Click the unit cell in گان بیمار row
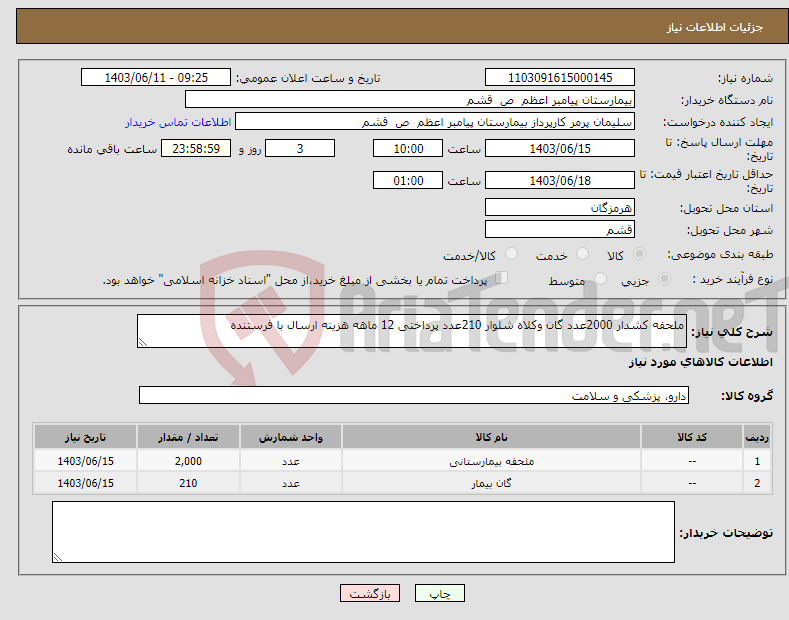789x620 pixels. (x=291, y=483)
